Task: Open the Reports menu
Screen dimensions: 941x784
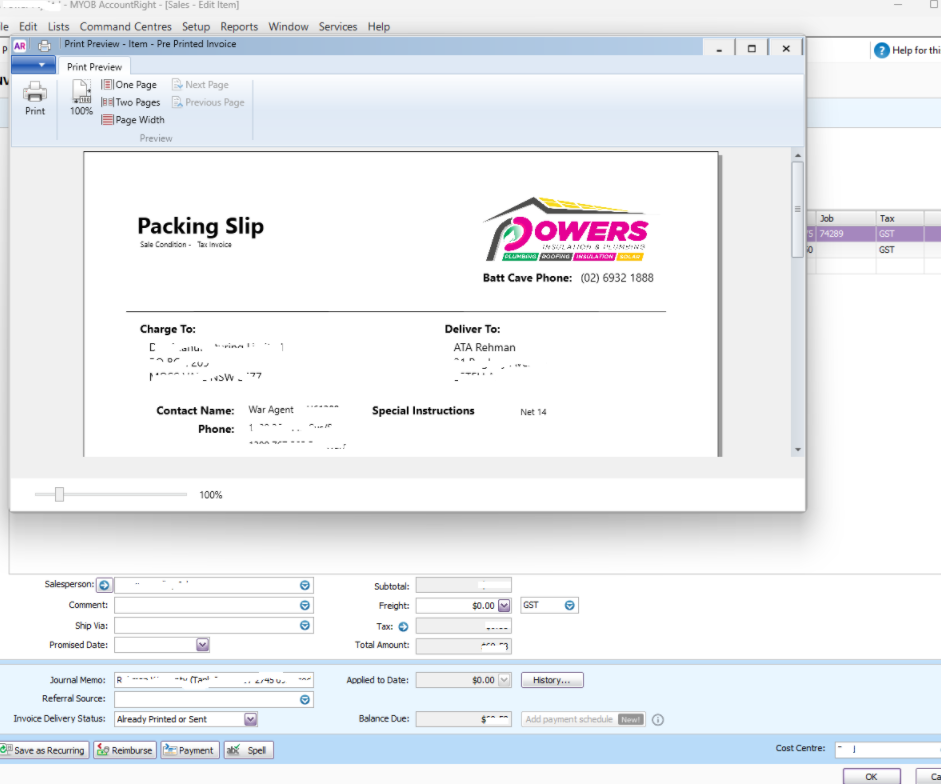Action: point(239,26)
